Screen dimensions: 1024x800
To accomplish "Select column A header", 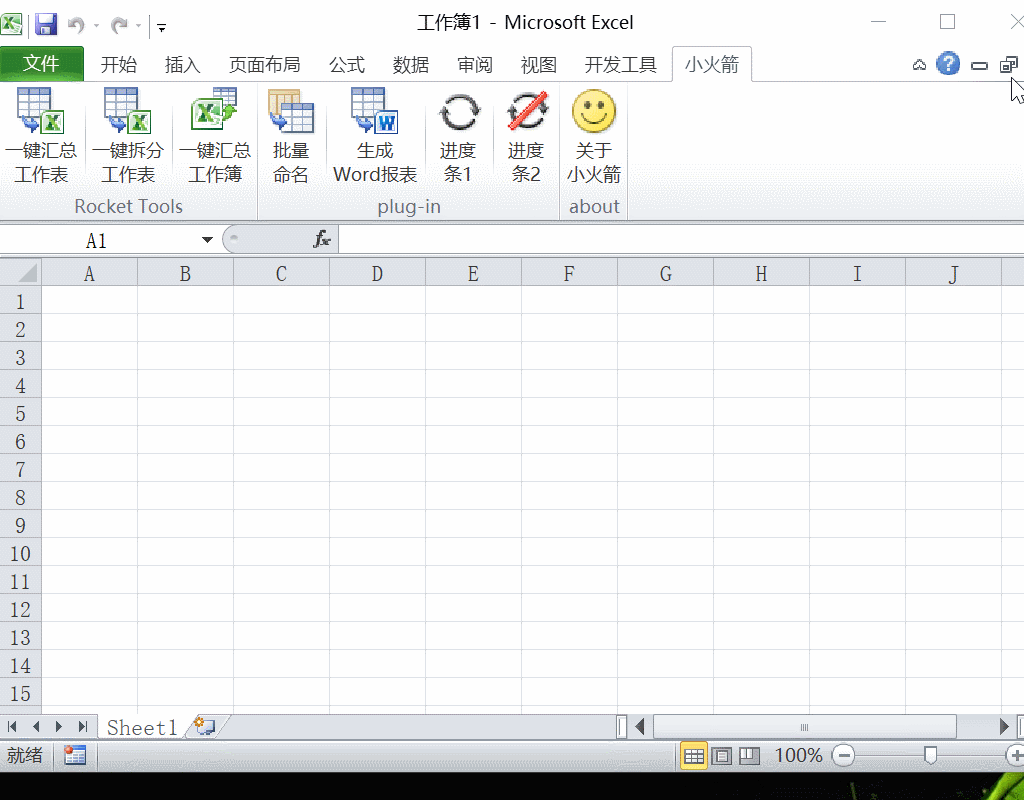I will pos(89,272).
